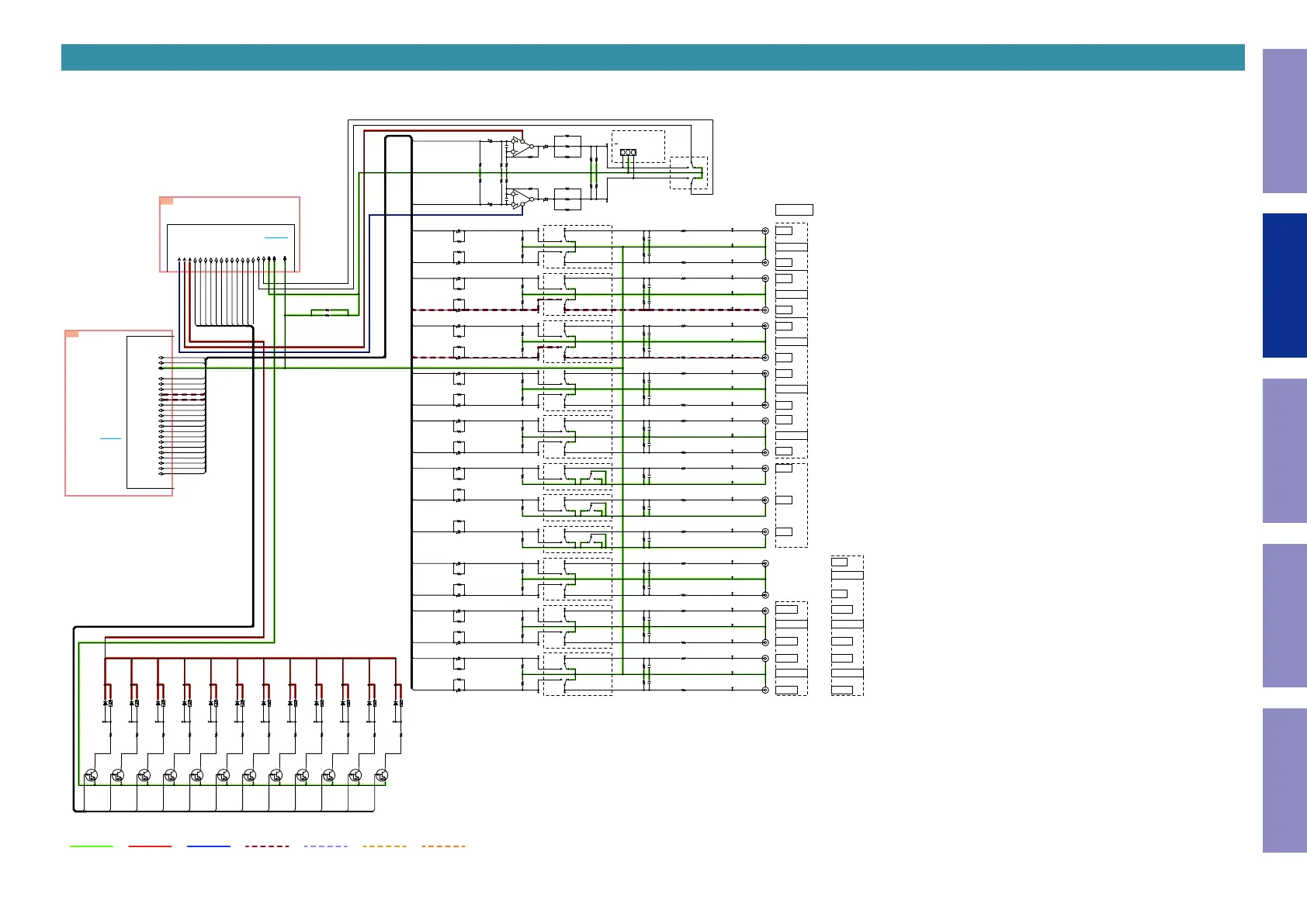
Task: Open the bottom purple side tab
Action: [x=1284, y=780]
